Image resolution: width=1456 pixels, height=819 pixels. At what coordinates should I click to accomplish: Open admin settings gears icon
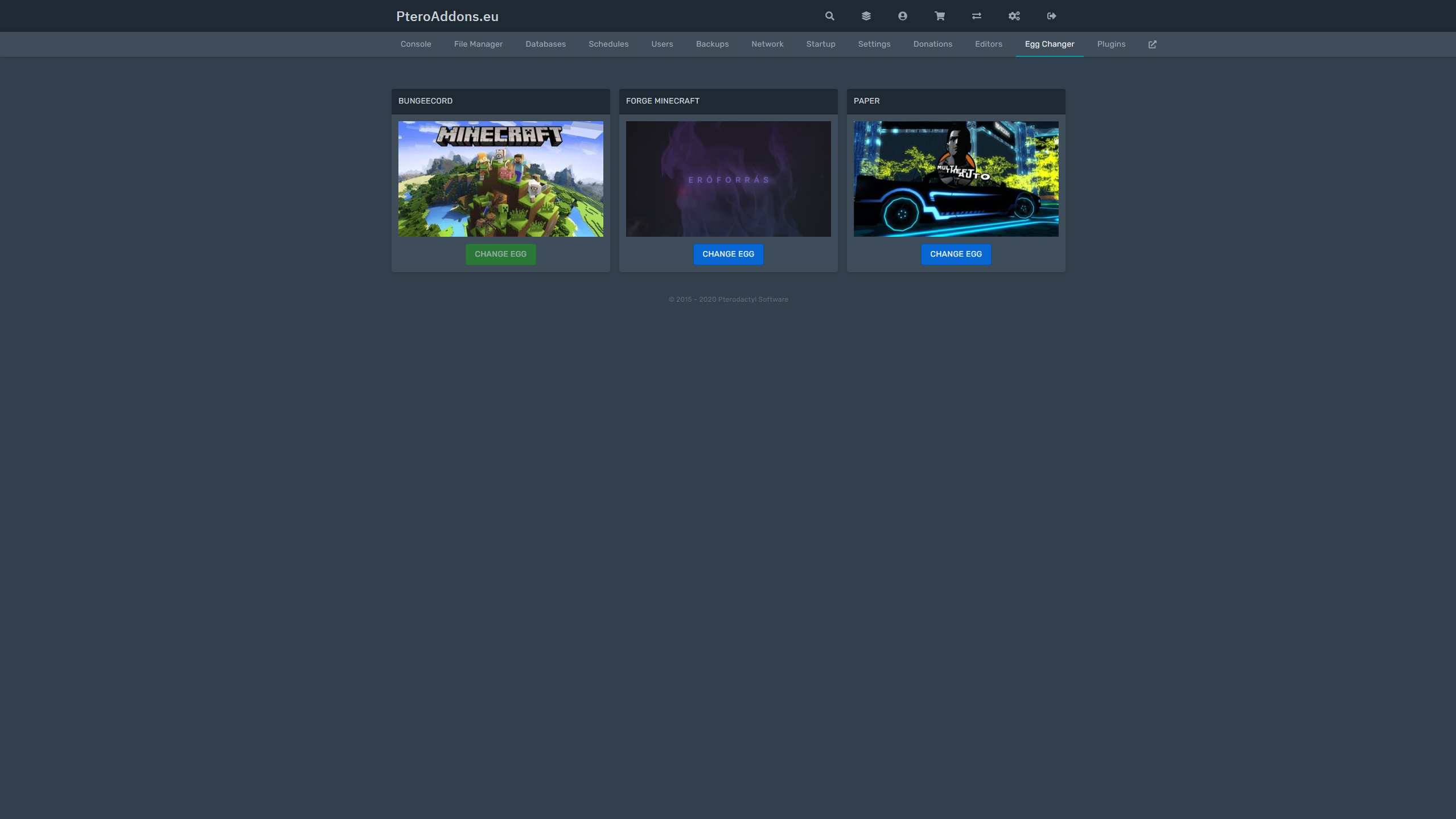click(x=1014, y=16)
